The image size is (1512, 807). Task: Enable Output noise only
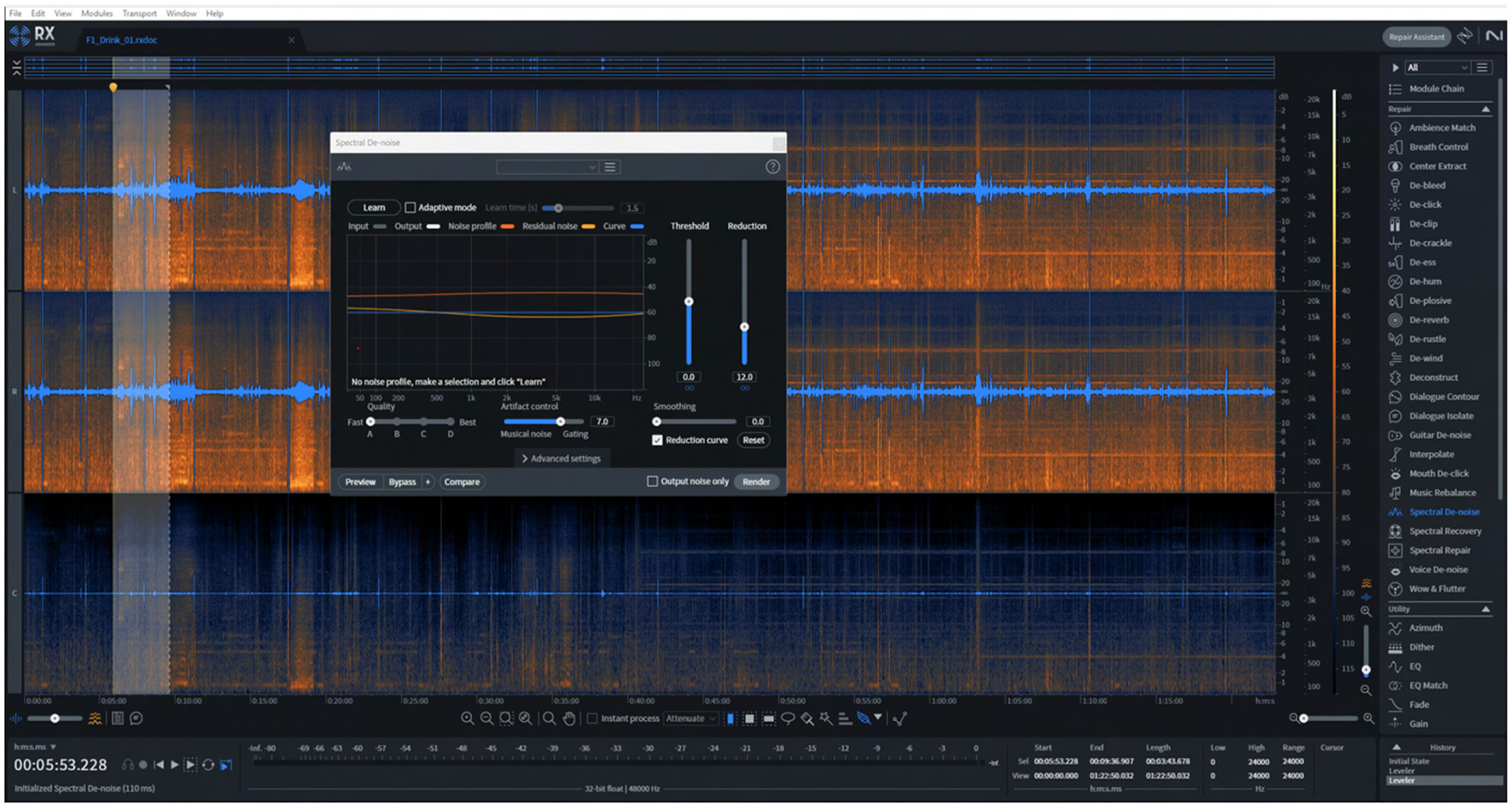652,481
